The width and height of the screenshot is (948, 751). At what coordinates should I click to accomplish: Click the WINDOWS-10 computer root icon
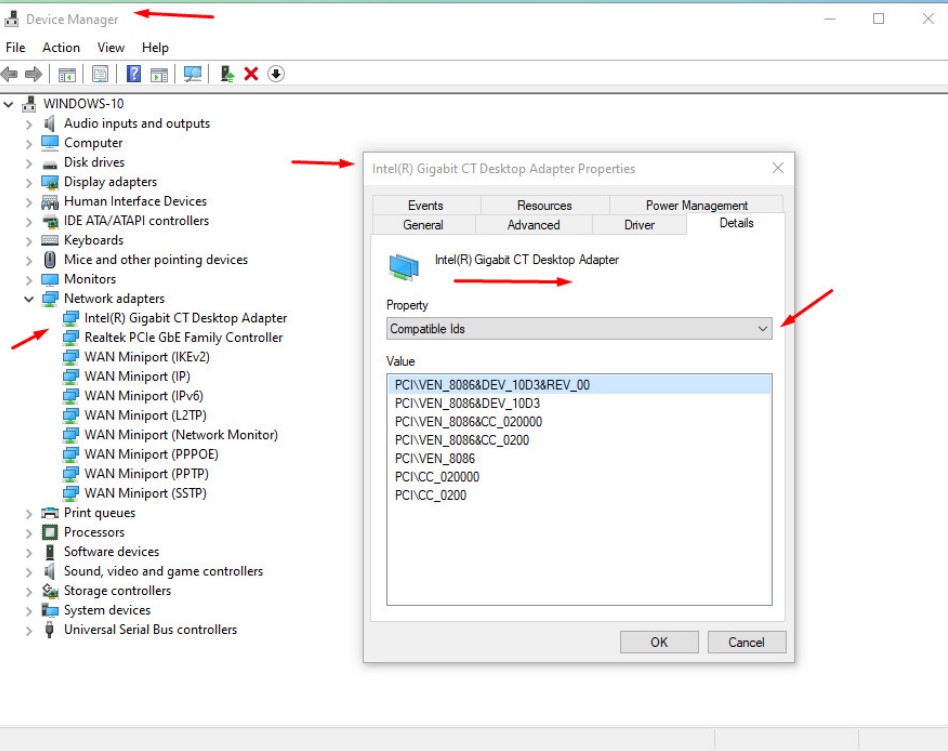click(28, 104)
